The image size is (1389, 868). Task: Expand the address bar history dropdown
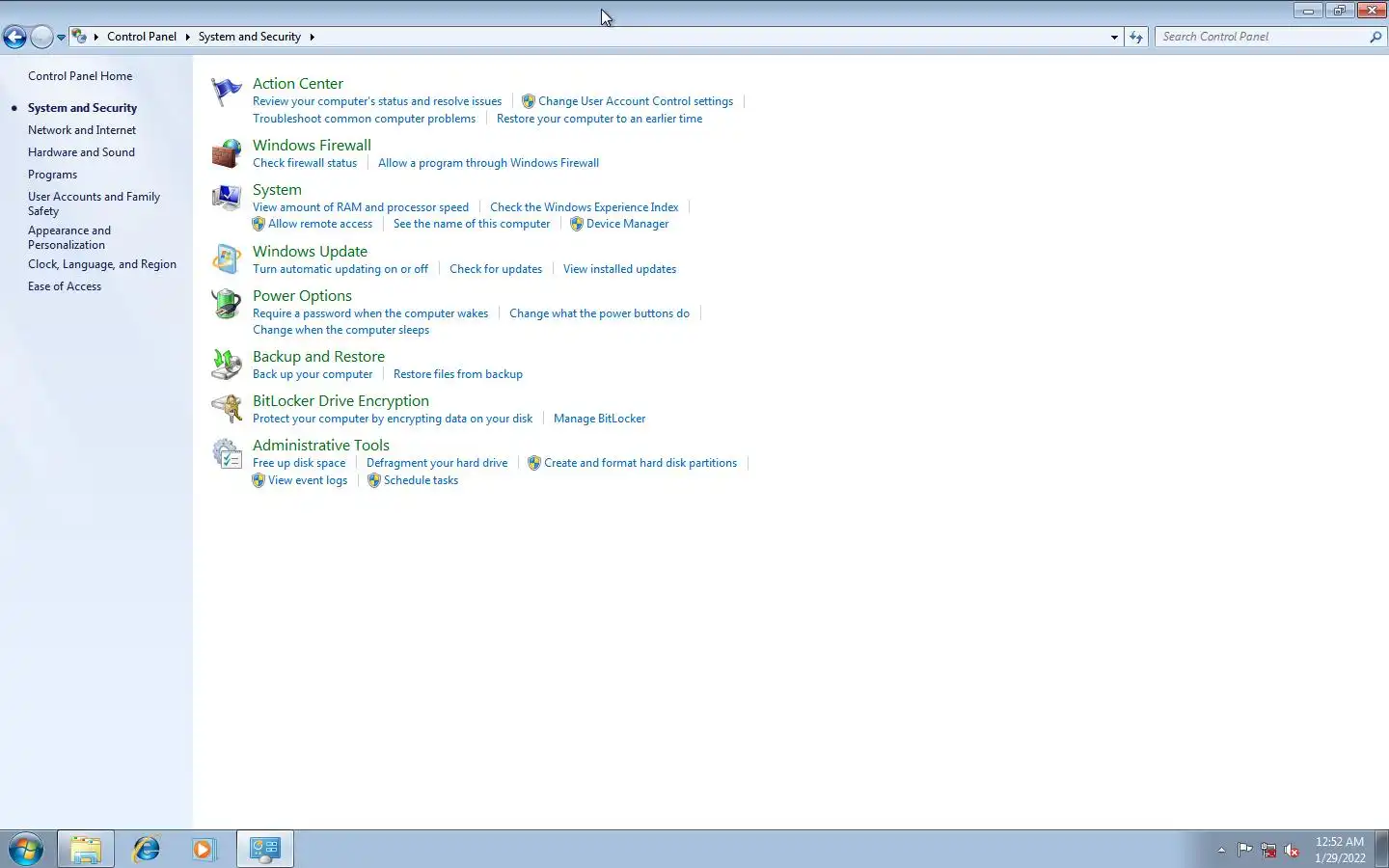pos(1114,37)
